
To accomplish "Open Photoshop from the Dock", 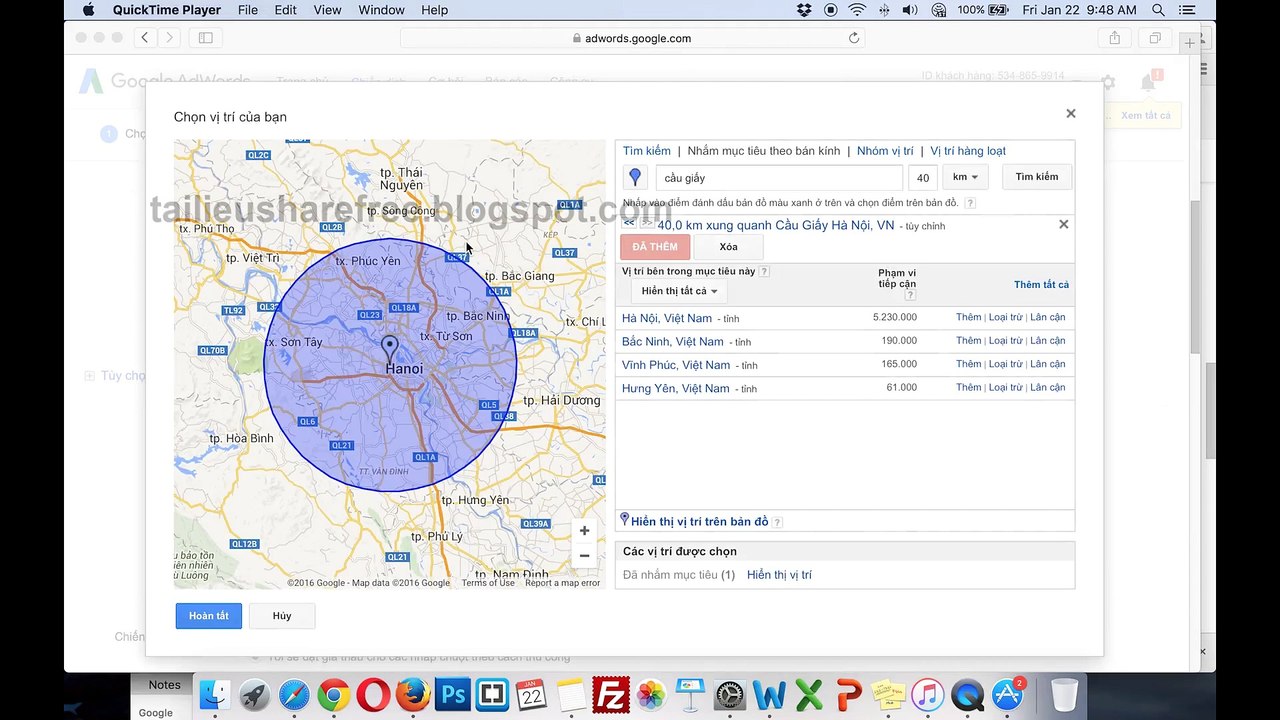I will [453, 694].
